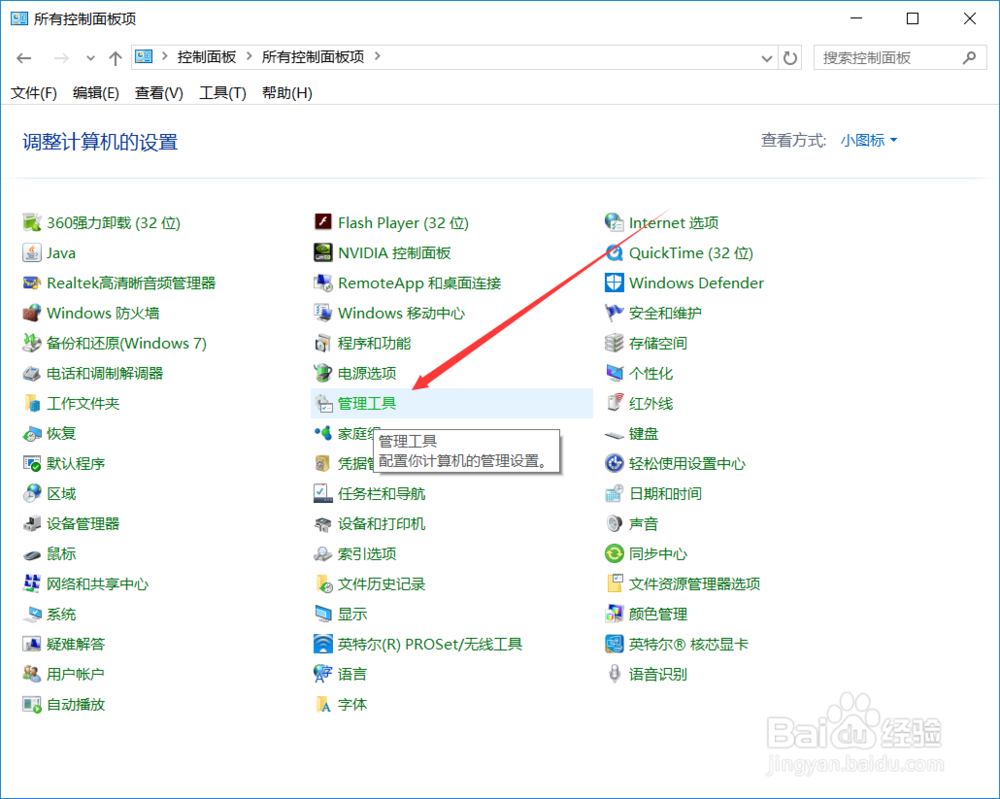Screen dimensions: 1000x799
Task: Open the 字体 link
Action: (352, 705)
